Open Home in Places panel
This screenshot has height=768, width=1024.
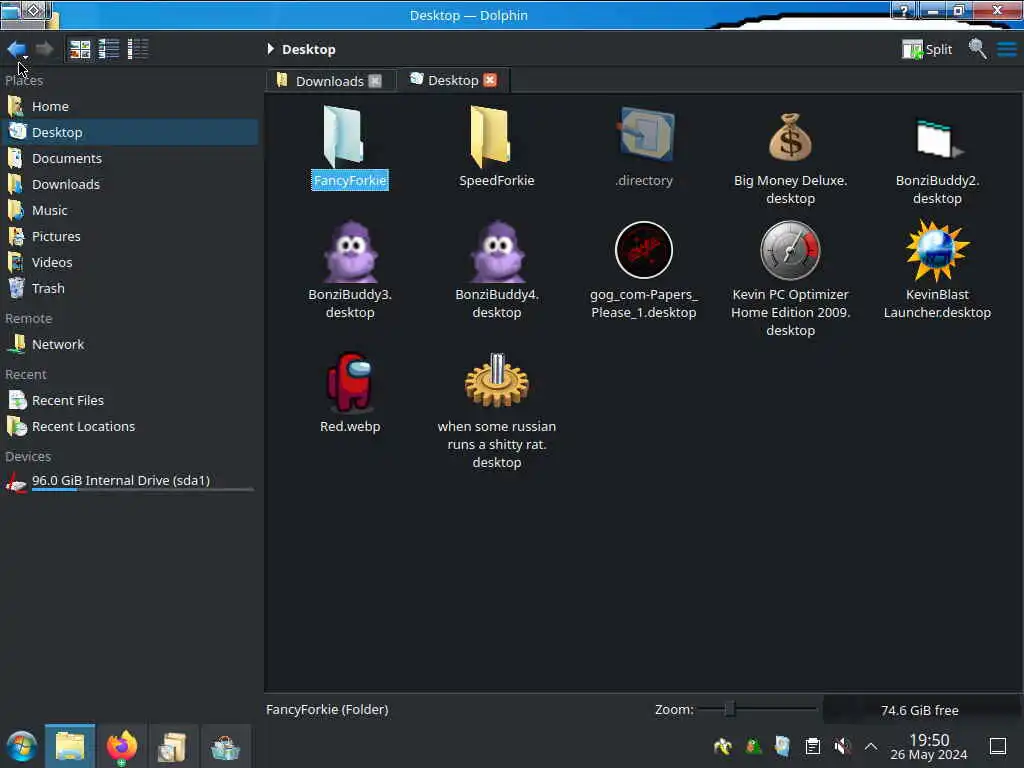130,106
